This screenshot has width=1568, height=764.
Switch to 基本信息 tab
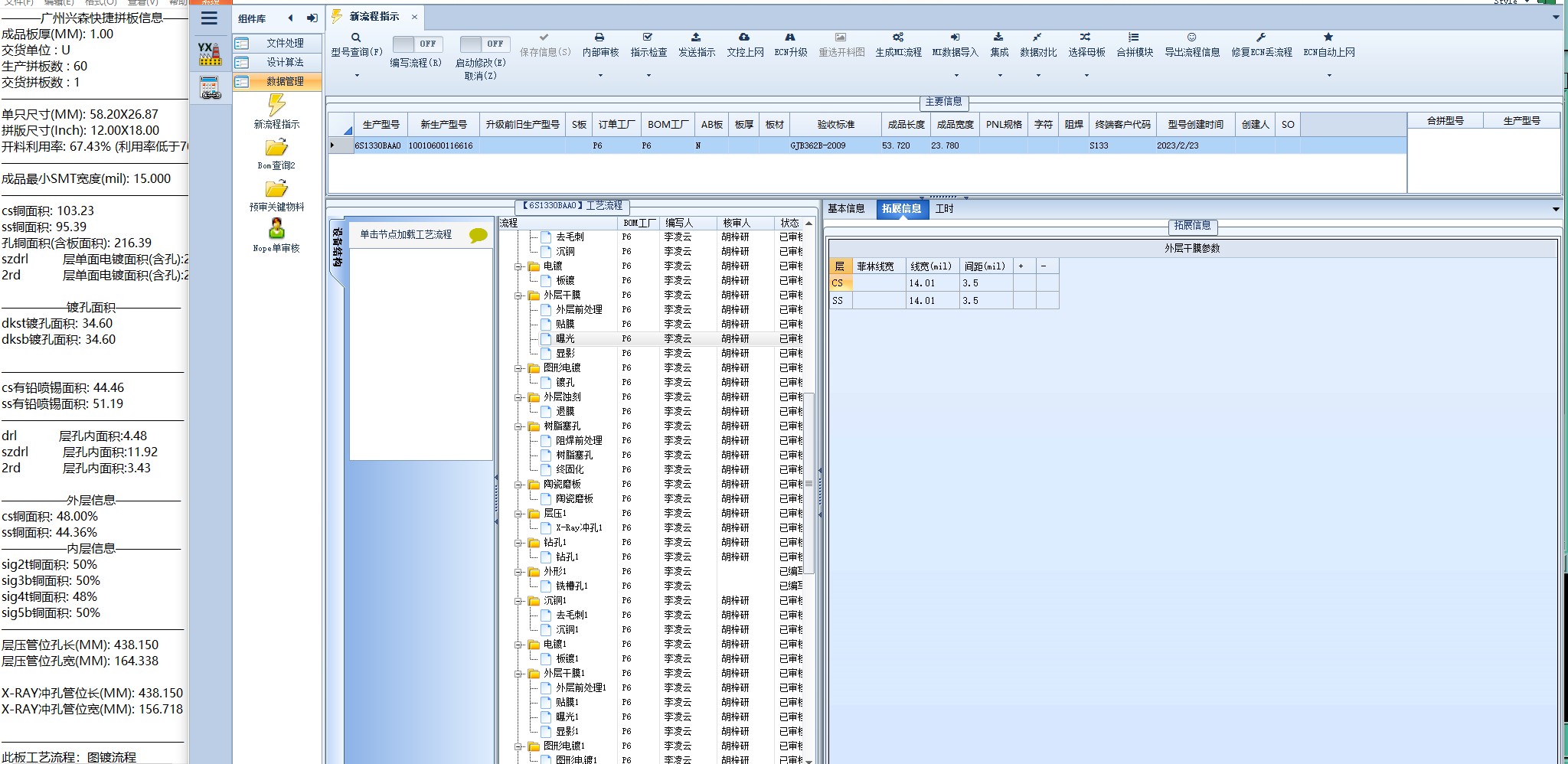tap(846, 208)
